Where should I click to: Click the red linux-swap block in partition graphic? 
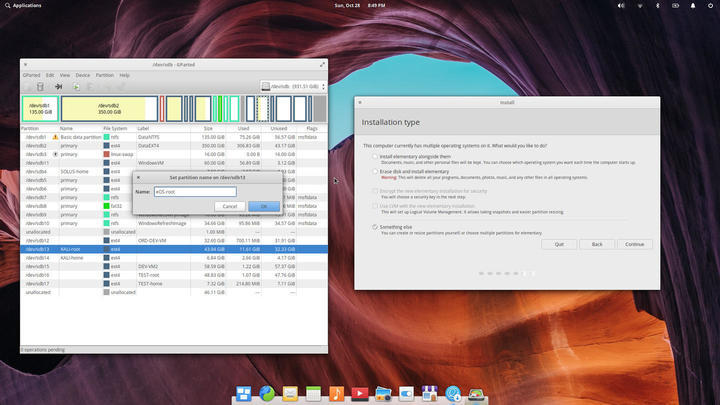[x=162, y=109]
